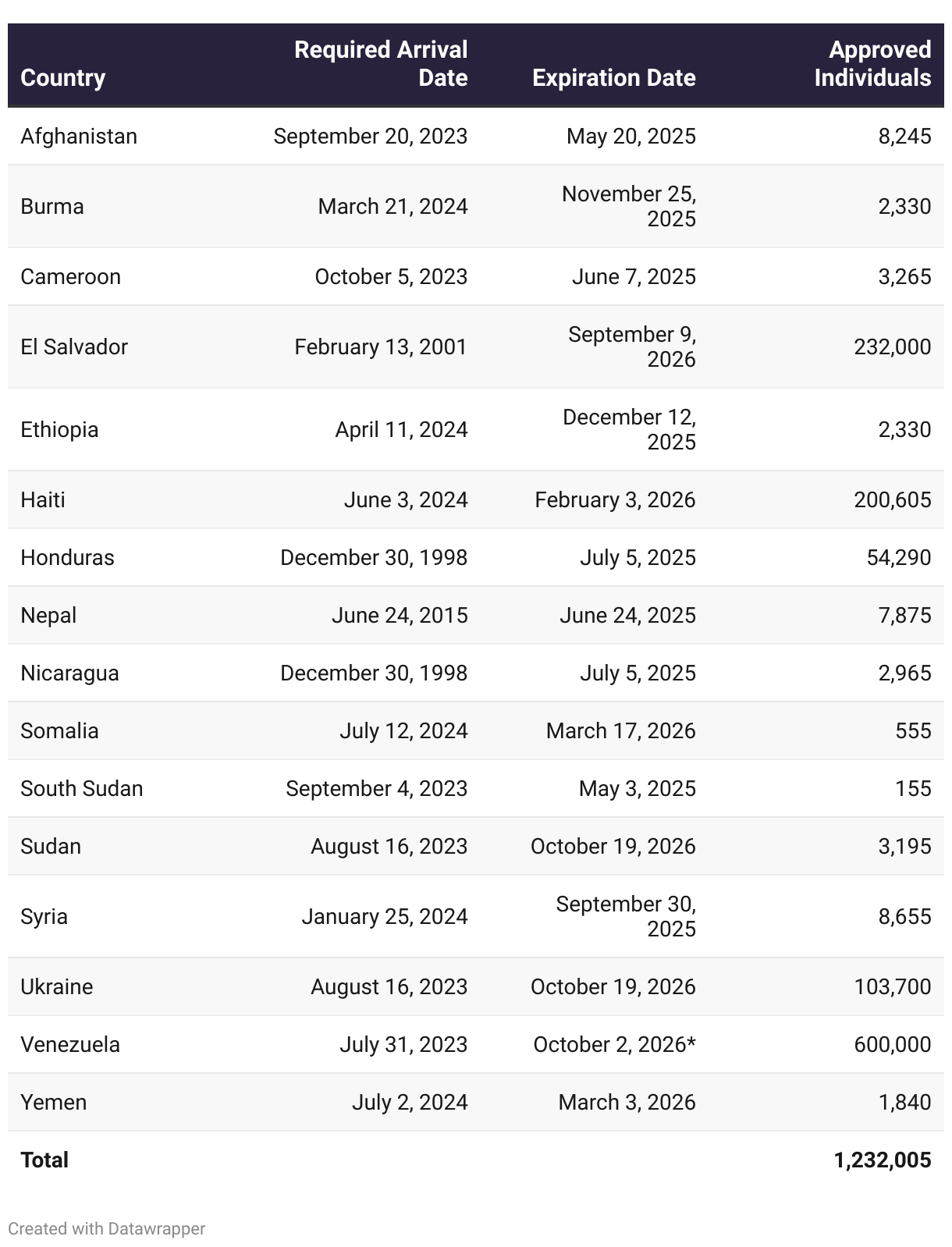Select the Afghanistan country cell
Screen dimensions: 952x1247
(x=79, y=137)
